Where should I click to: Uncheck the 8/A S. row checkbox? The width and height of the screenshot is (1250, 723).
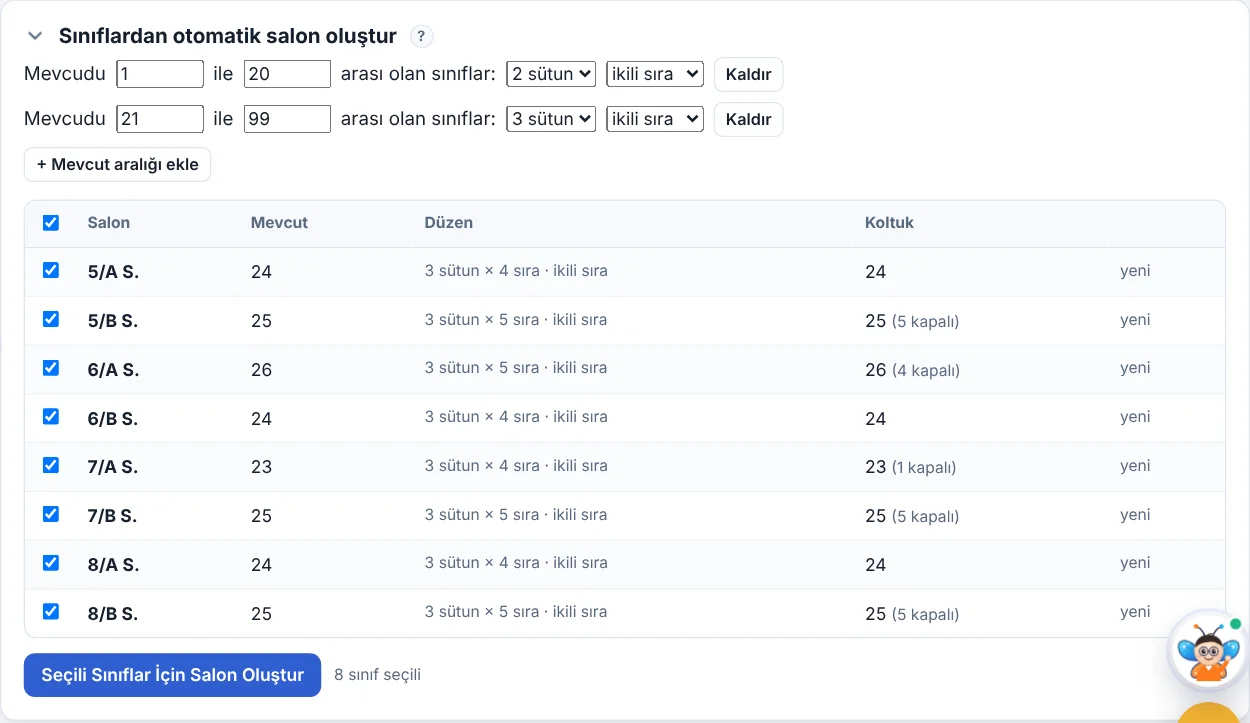(51, 563)
